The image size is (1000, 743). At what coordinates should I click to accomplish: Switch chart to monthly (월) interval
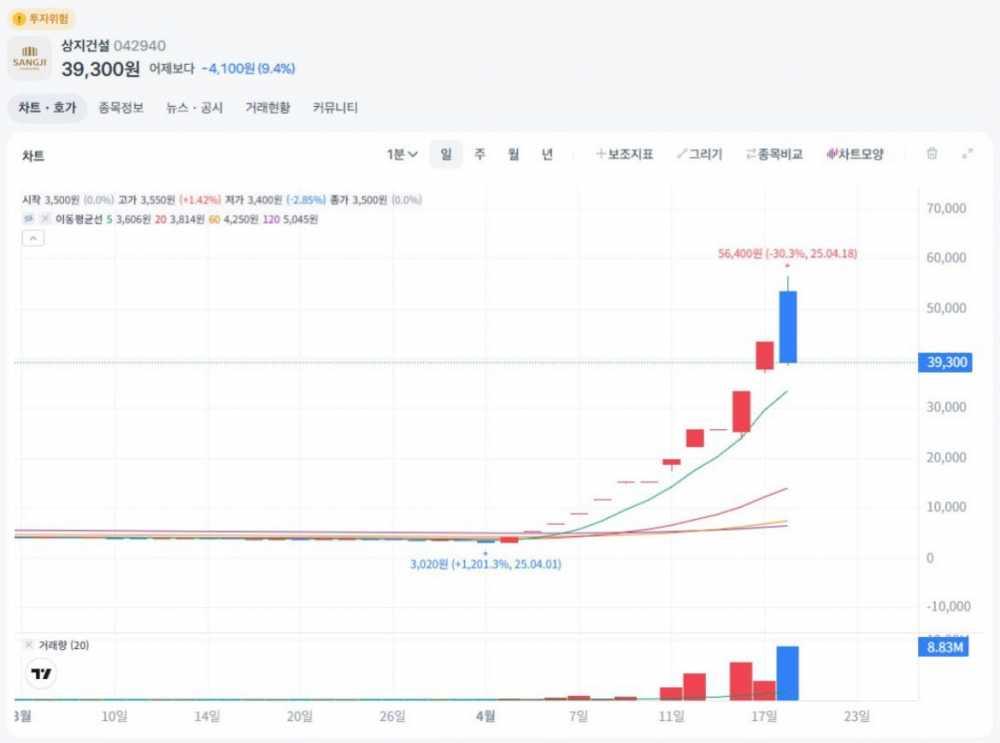pos(513,154)
